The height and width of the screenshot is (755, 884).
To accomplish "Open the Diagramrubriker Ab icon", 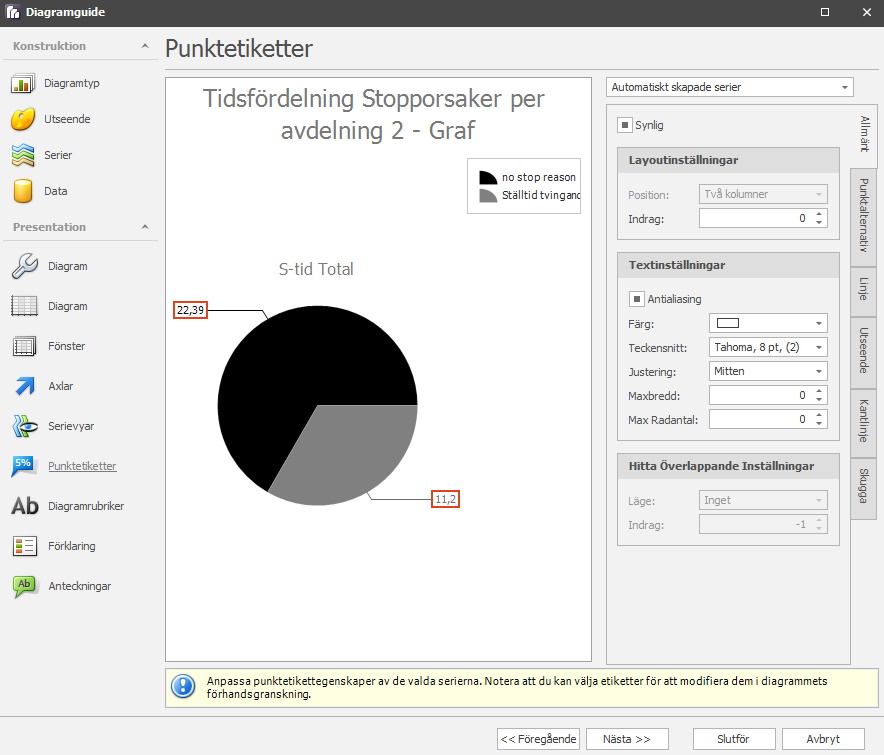I will click(25, 506).
